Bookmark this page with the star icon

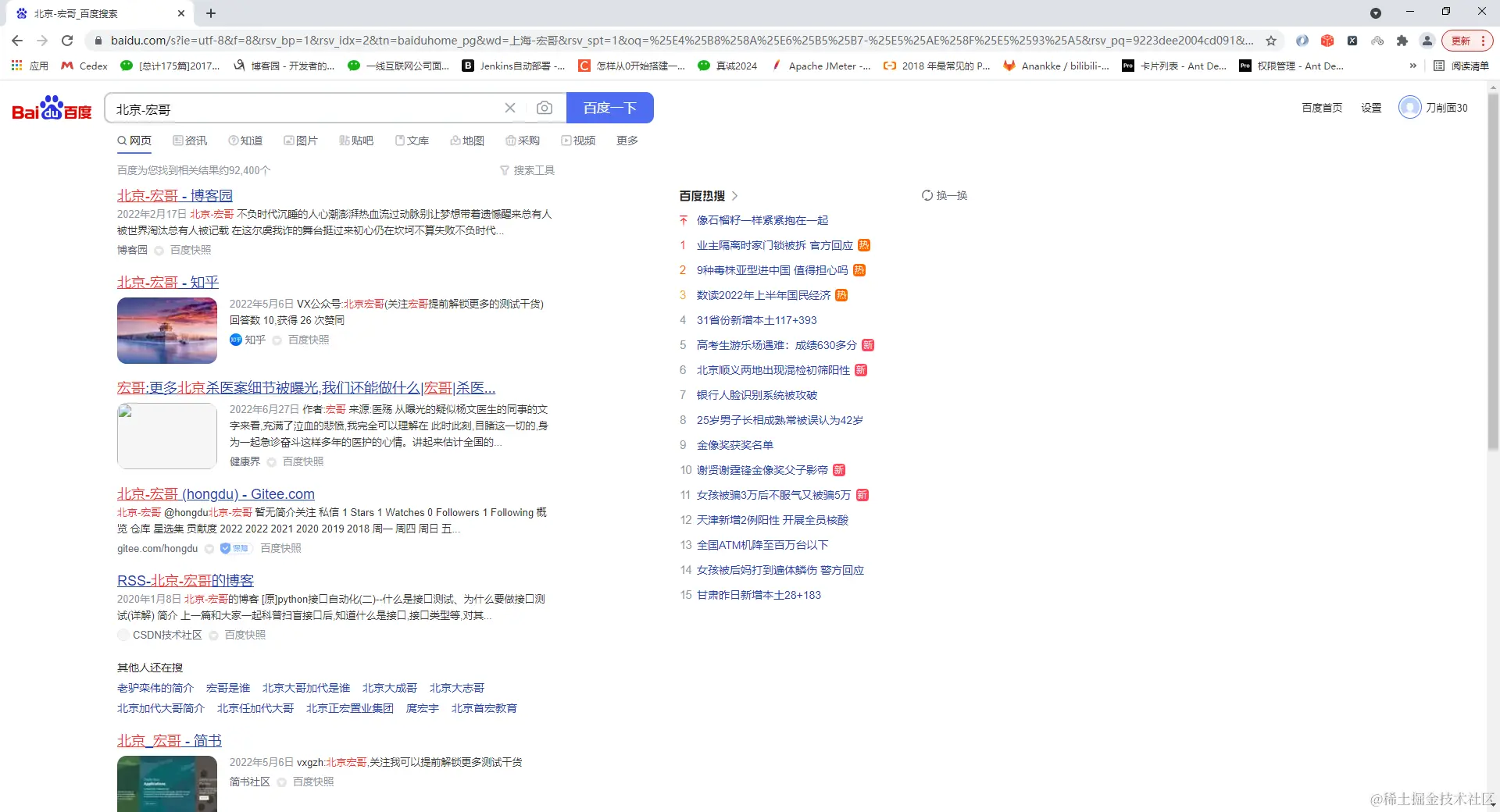1271,41
